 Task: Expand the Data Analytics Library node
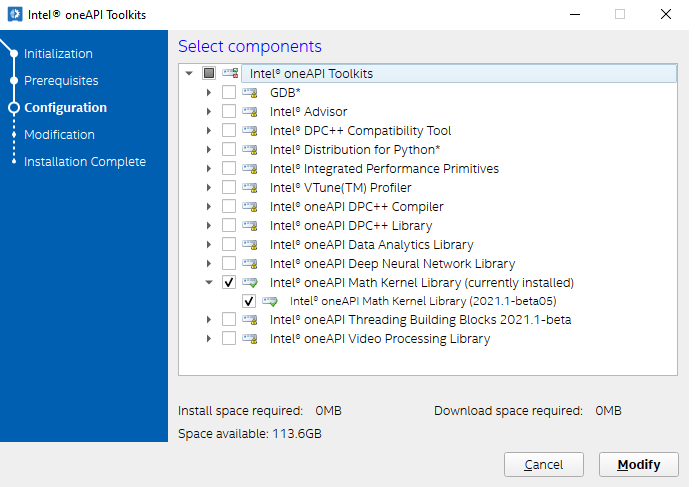(209, 245)
